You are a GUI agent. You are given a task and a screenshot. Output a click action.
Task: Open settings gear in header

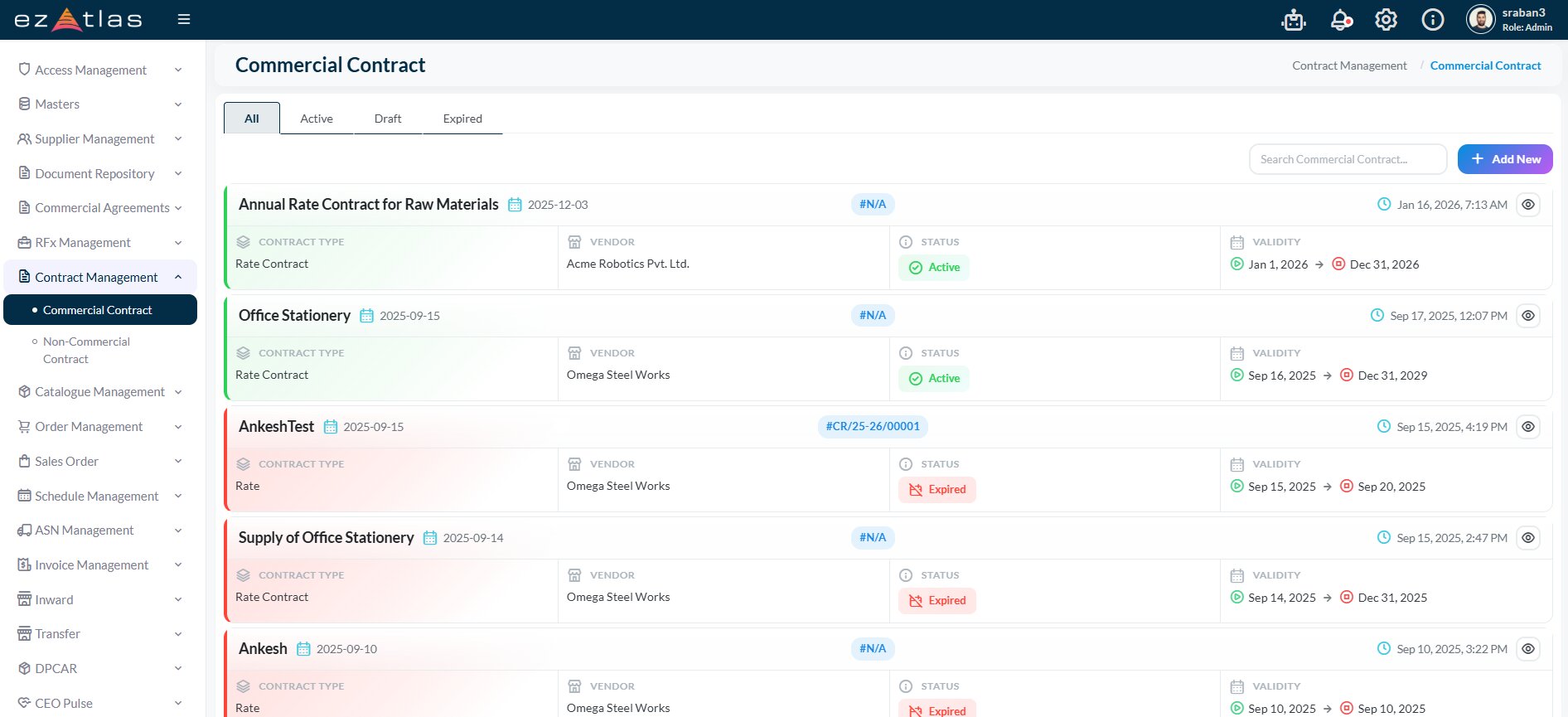[x=1386, y=20]
